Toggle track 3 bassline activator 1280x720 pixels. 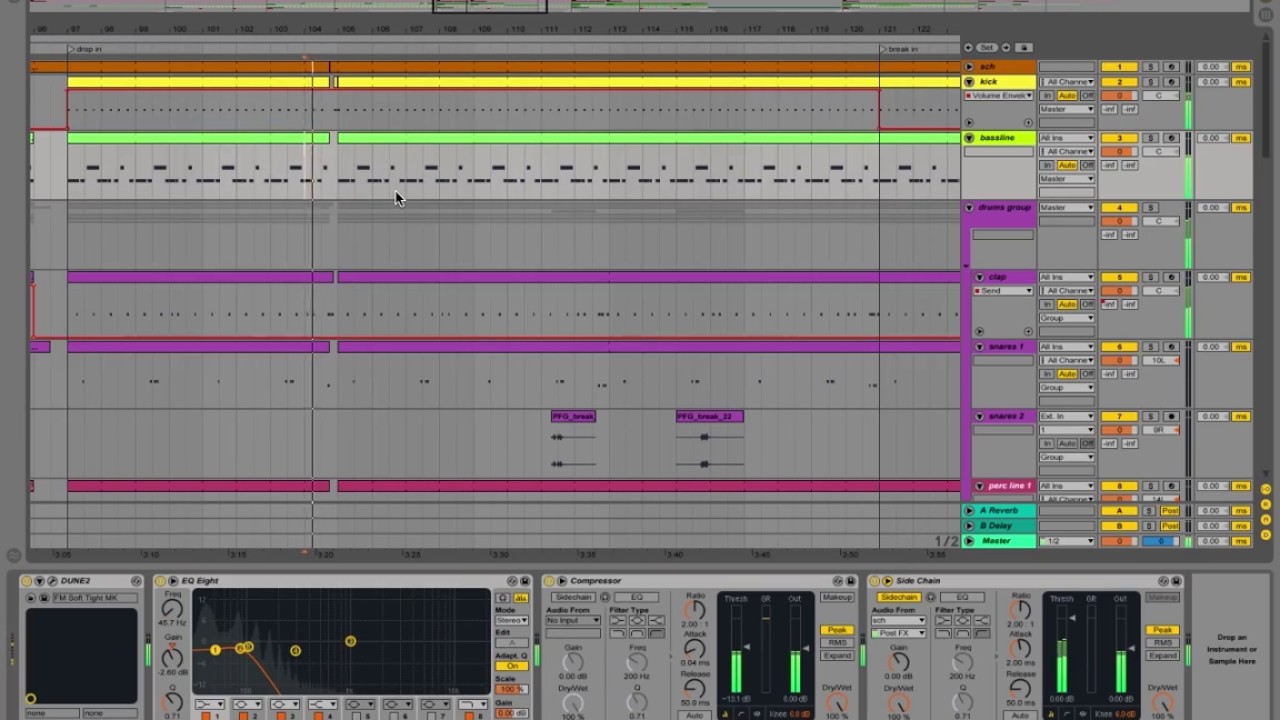click(1119, 138)
